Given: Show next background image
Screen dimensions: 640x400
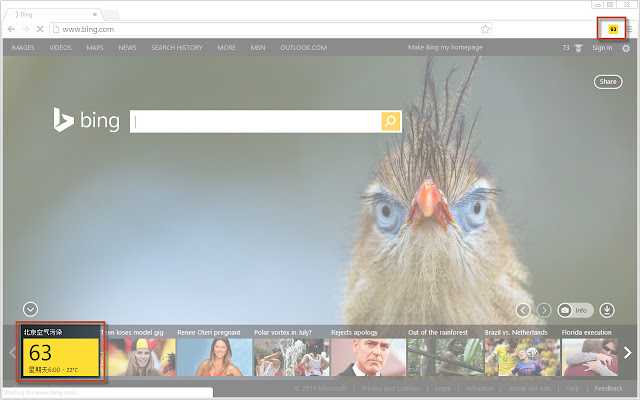Looking at the screenshot, I should (544, 310).
